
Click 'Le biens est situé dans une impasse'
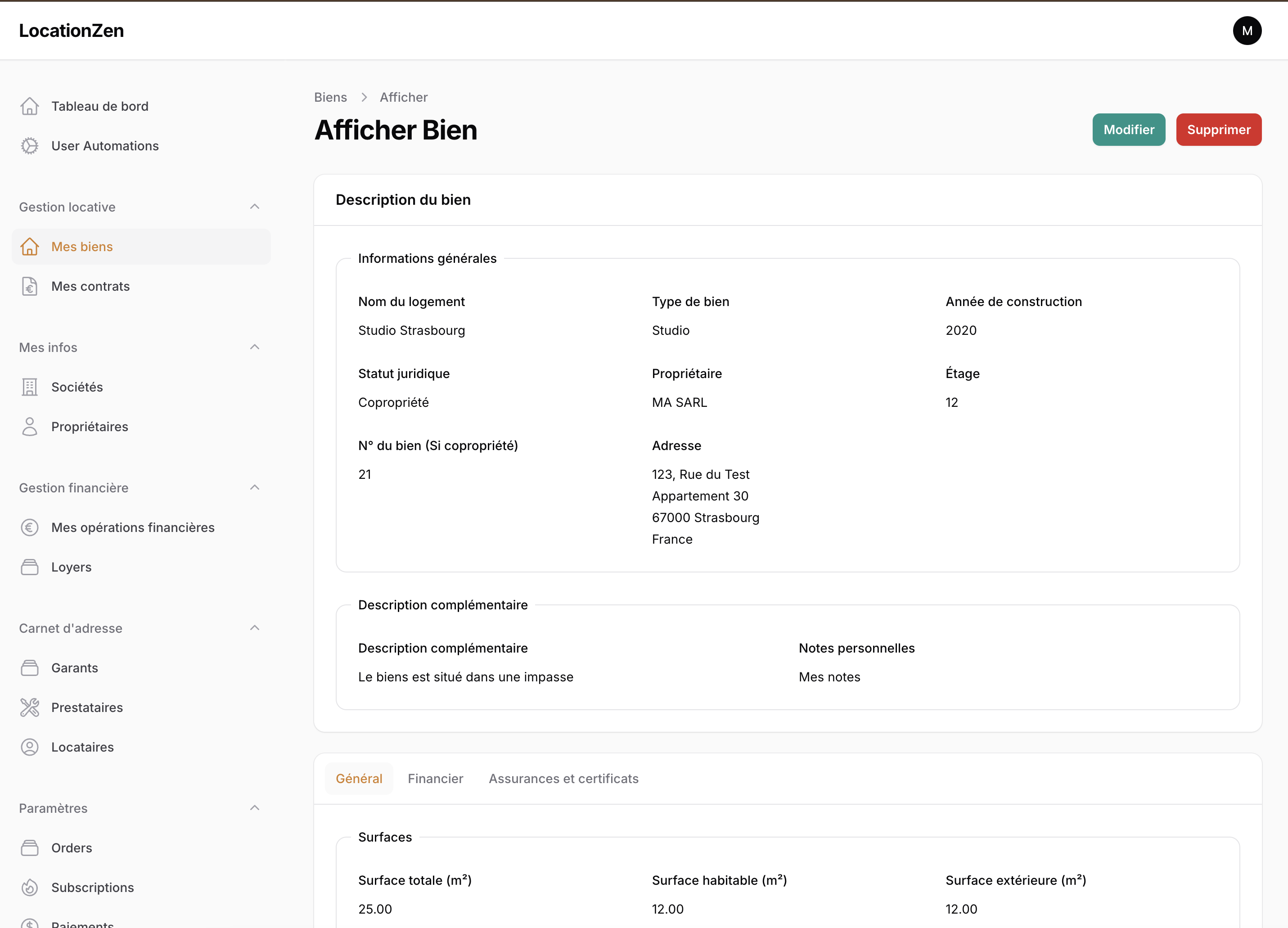(466, 677)
